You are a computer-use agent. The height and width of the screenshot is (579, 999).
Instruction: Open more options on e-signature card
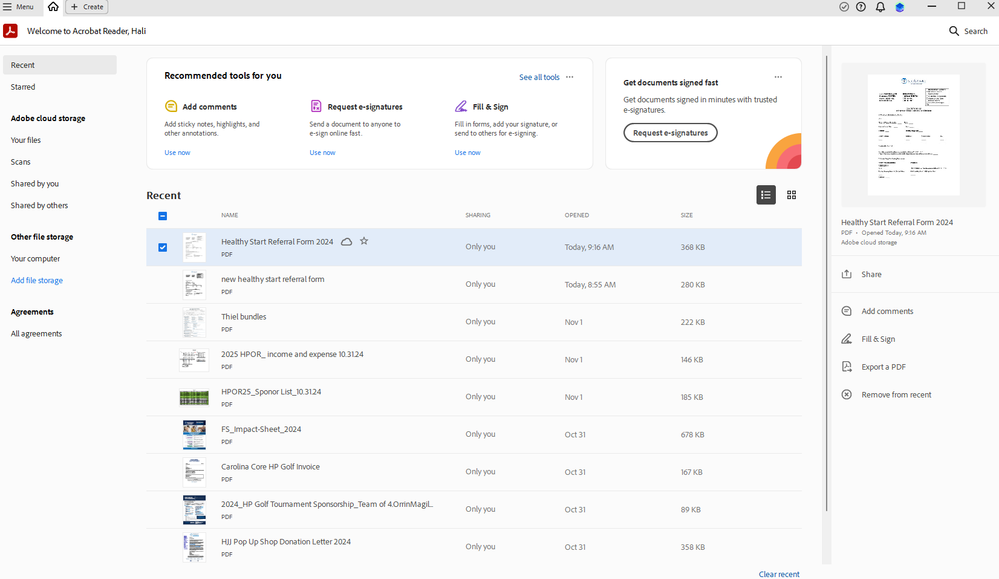coord(778,77)
